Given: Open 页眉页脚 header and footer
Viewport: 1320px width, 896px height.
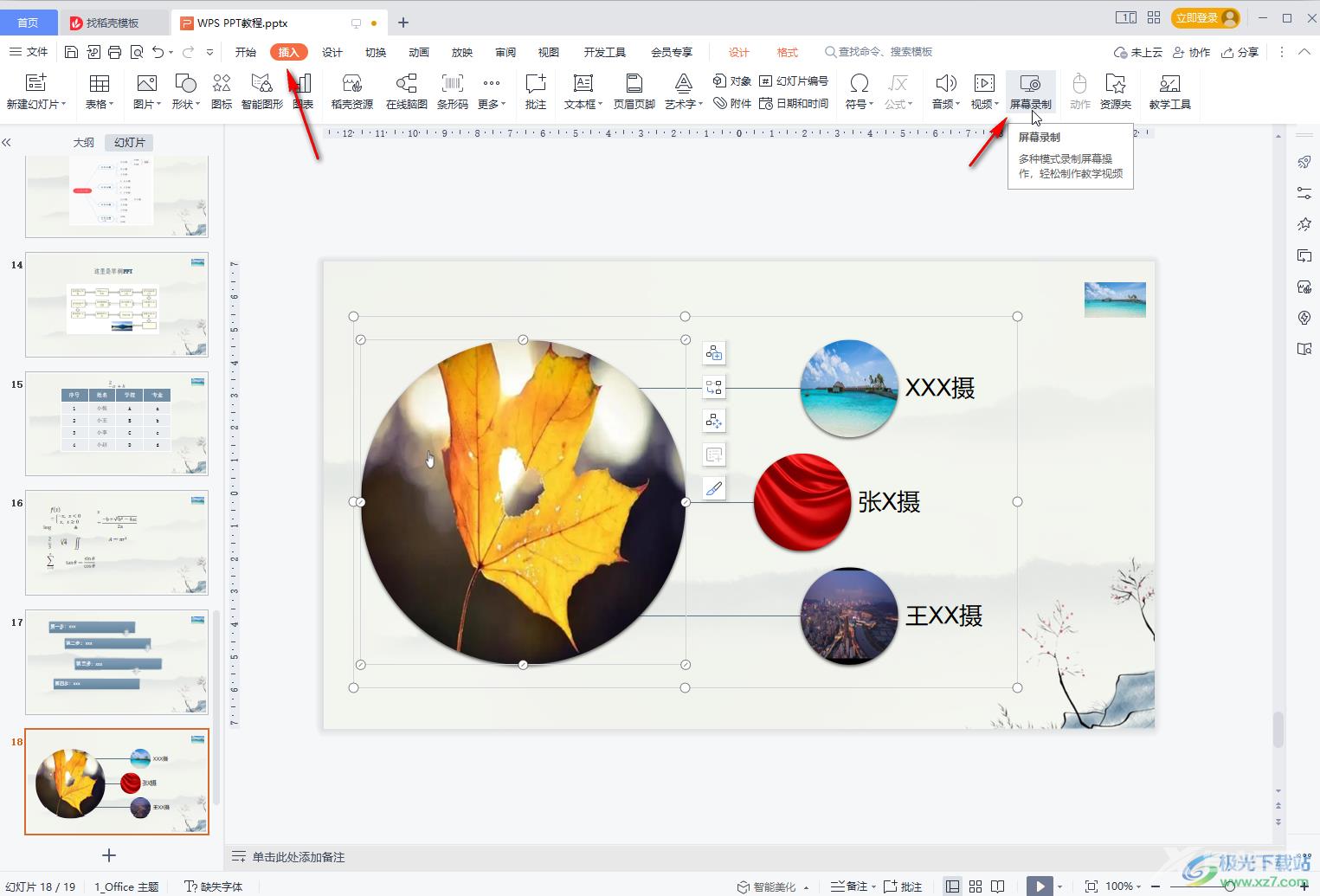Looking at the screenshot, I should [x=634, y=92].
